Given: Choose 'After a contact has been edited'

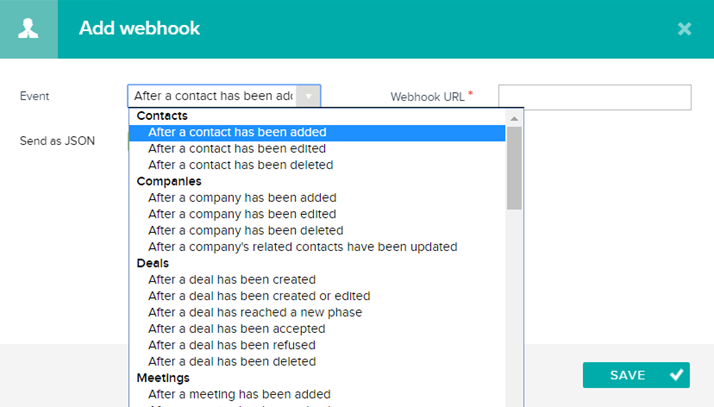Looking at the screenshot, I should point(239,148).
